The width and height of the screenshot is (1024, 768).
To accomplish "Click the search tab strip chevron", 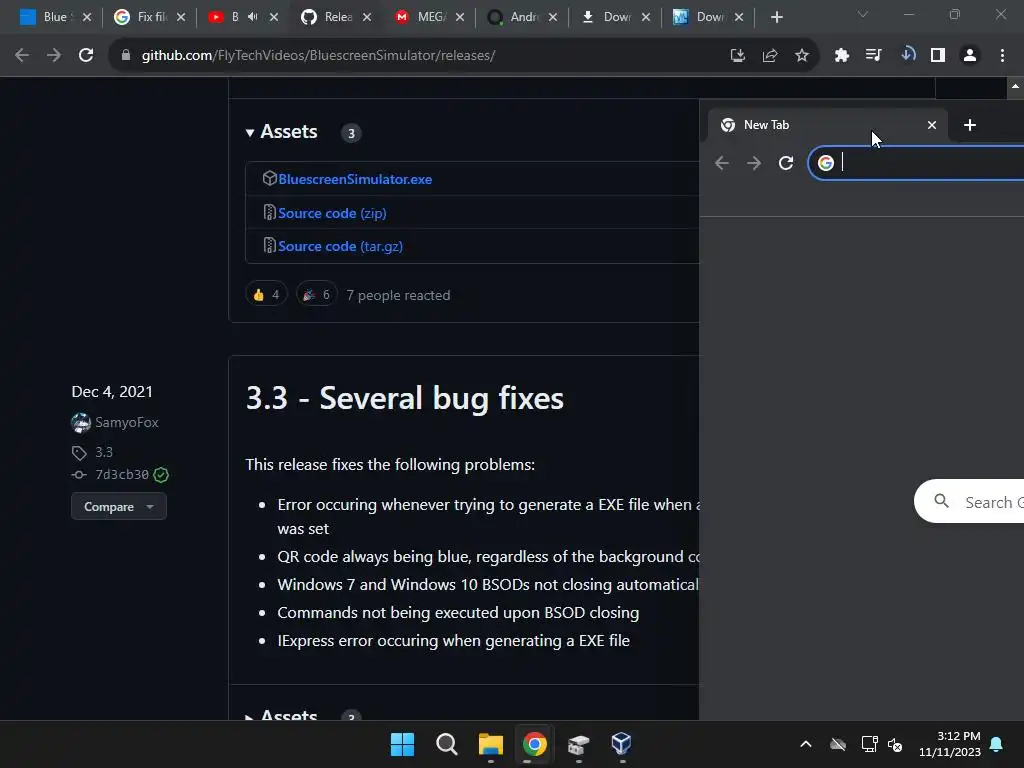I will 863,14.
